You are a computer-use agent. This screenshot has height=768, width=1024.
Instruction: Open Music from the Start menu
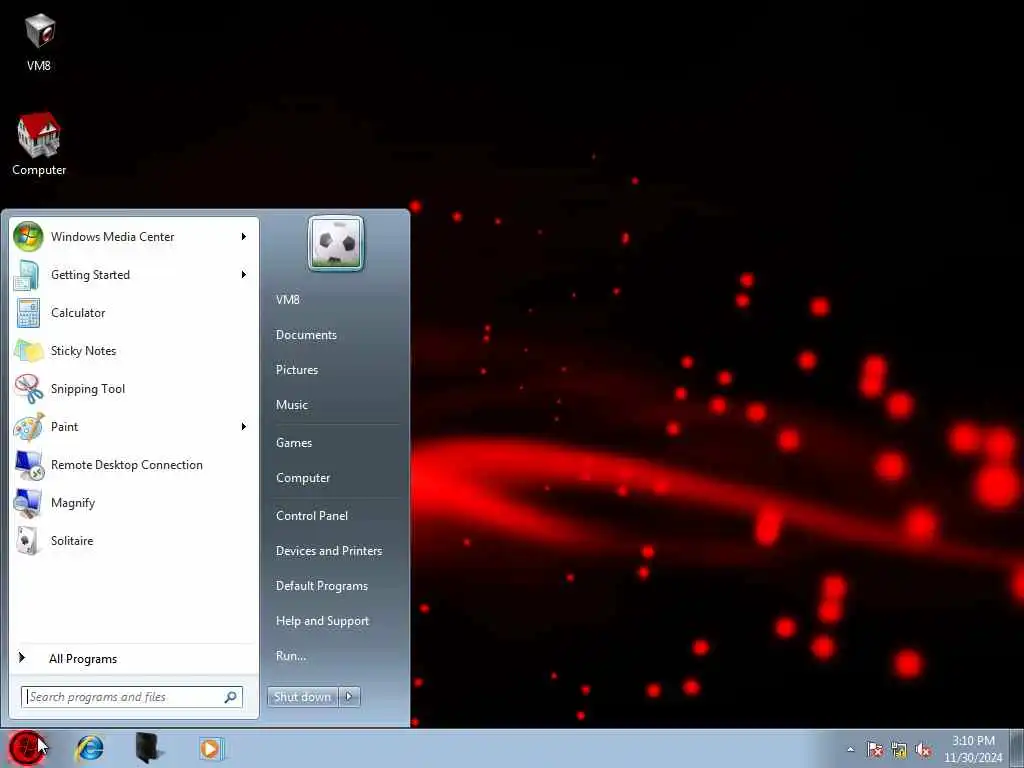tap(292, 405)
